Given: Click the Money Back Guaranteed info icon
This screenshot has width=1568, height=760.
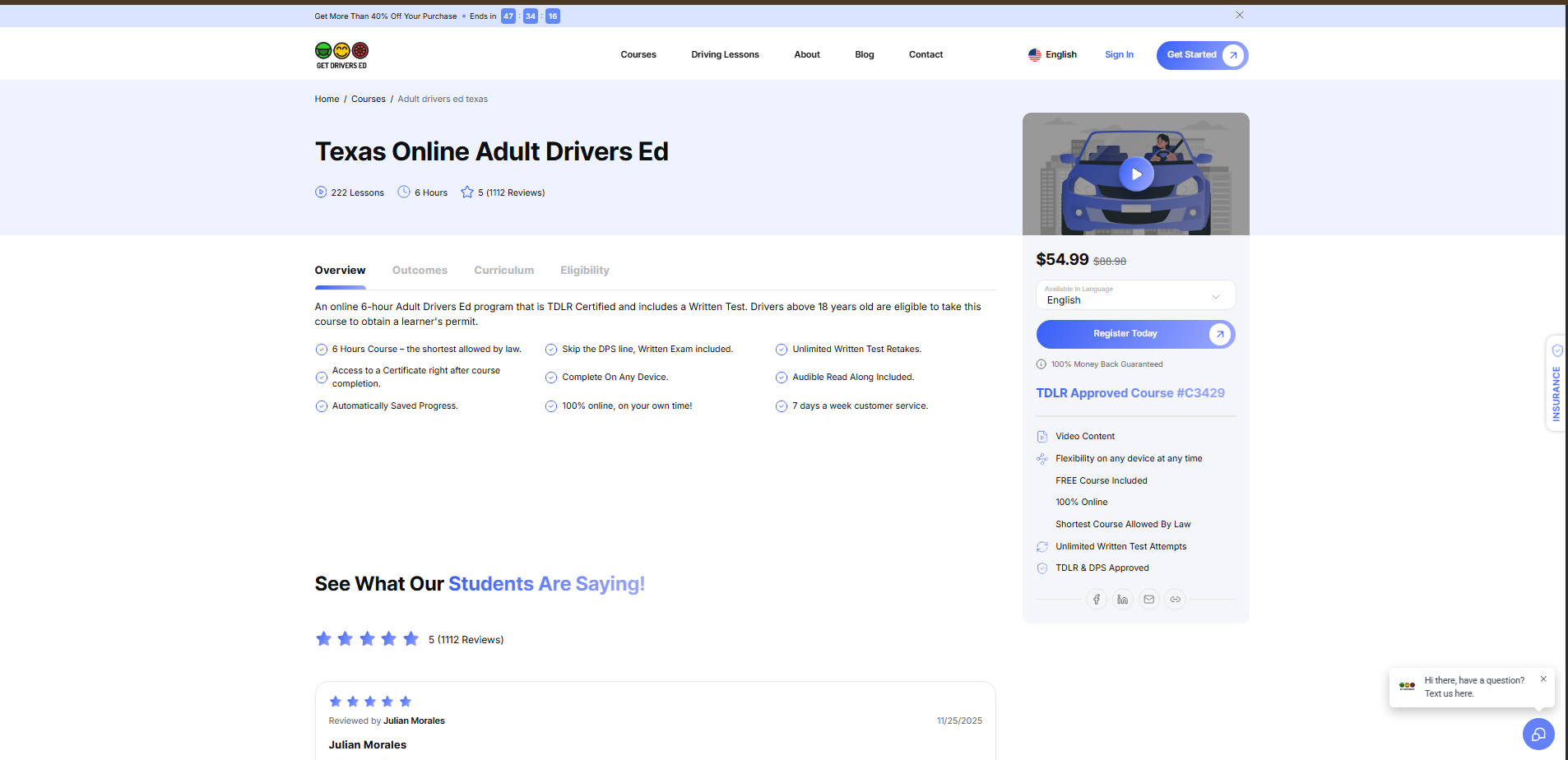Looking at the screenshot, I should [x=1041, y=364].
